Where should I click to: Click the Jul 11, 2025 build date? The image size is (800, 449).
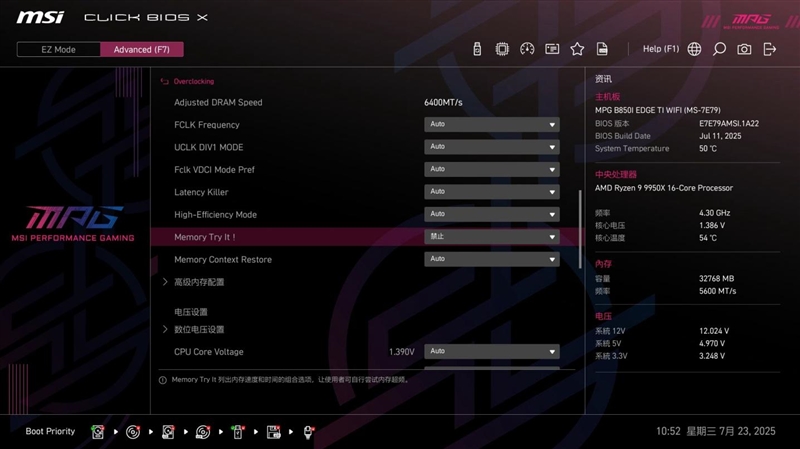(x=720, y=136)
